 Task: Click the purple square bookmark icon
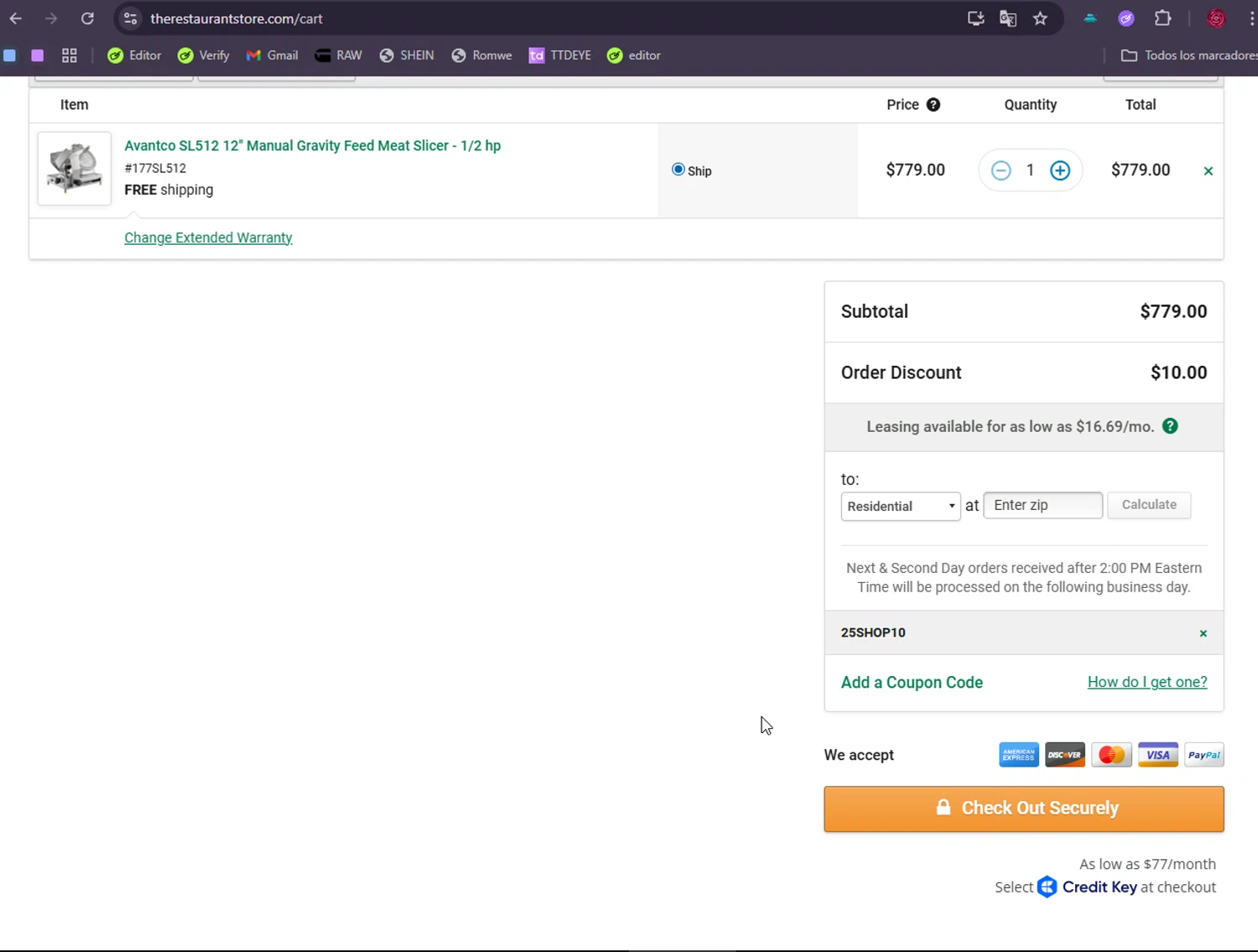[x=38, y=55]
